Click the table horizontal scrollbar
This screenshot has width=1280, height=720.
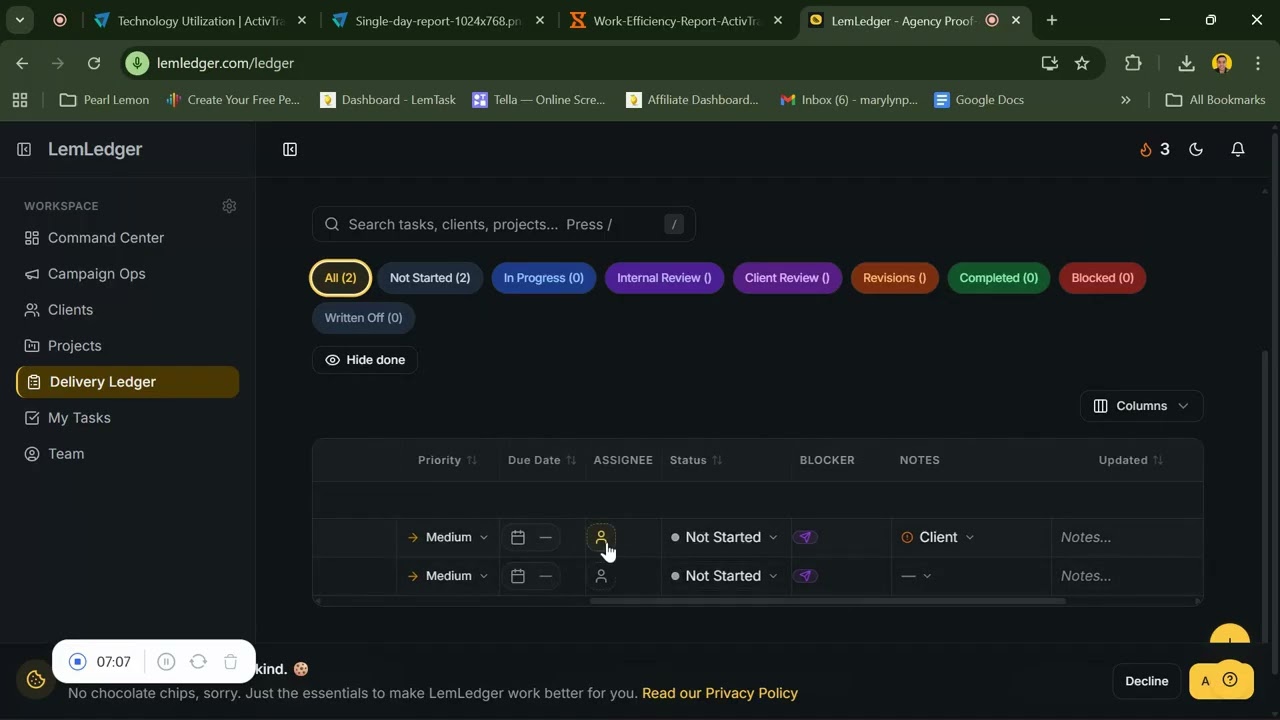828,601
